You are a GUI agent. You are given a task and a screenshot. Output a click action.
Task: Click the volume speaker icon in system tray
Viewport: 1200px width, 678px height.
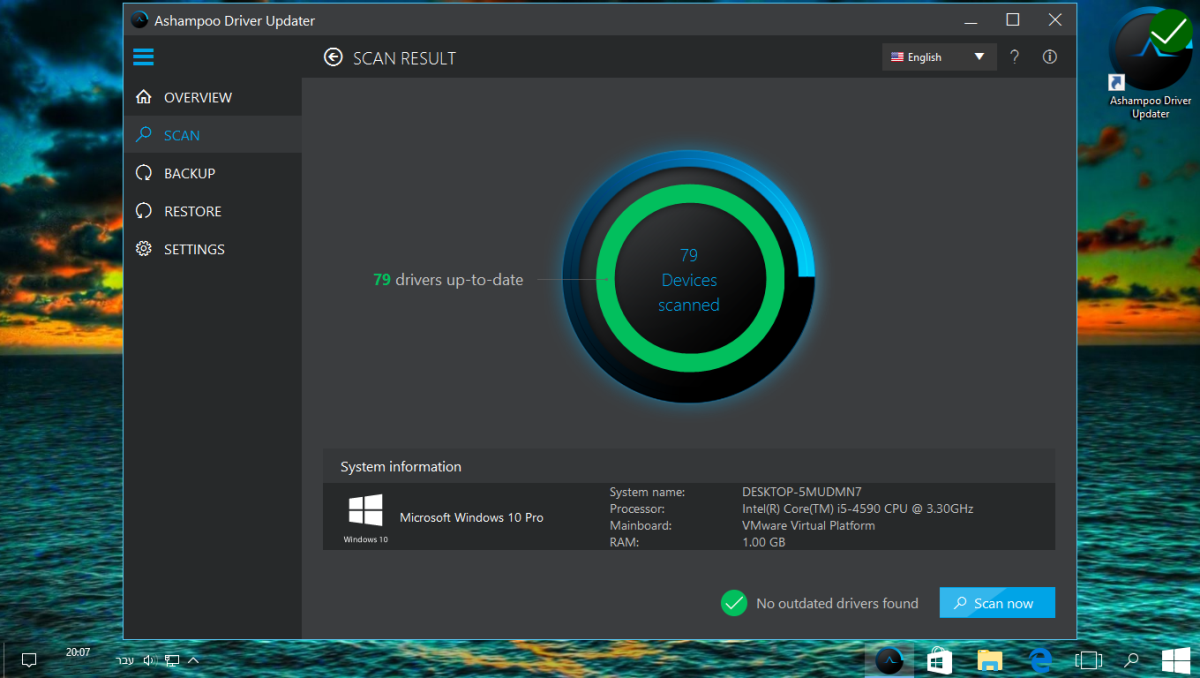pyautogui.click(x=149, y=660)
